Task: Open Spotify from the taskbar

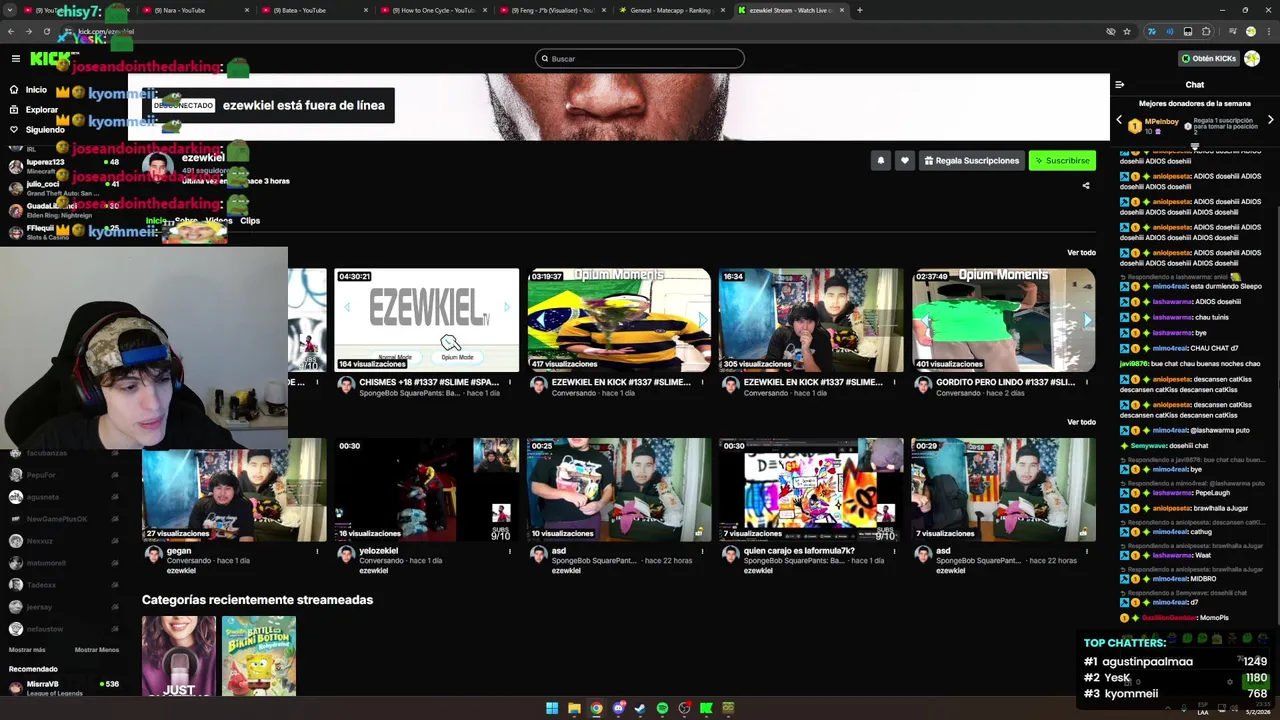Action: [662, 708]
